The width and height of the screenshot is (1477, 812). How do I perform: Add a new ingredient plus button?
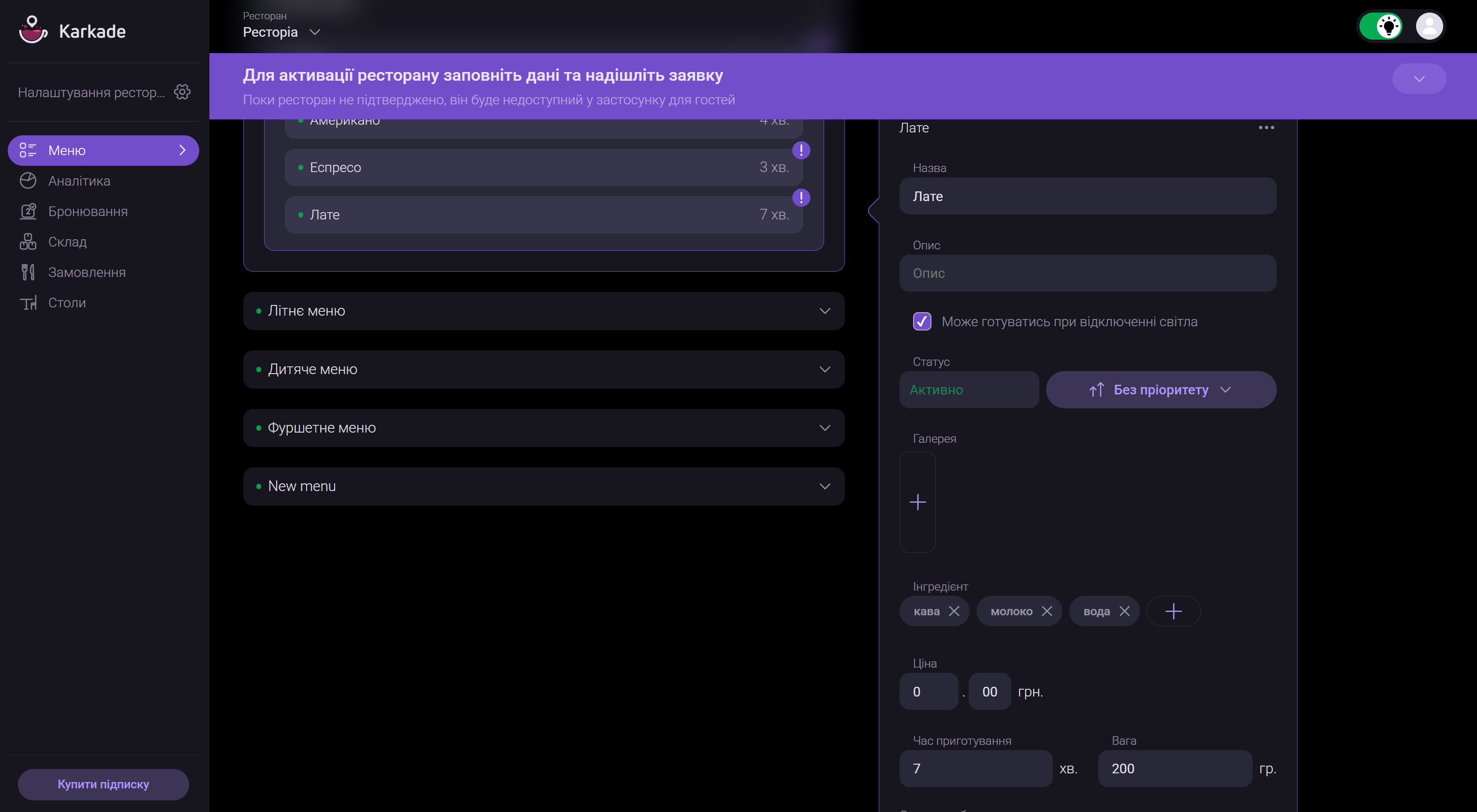1173,611
